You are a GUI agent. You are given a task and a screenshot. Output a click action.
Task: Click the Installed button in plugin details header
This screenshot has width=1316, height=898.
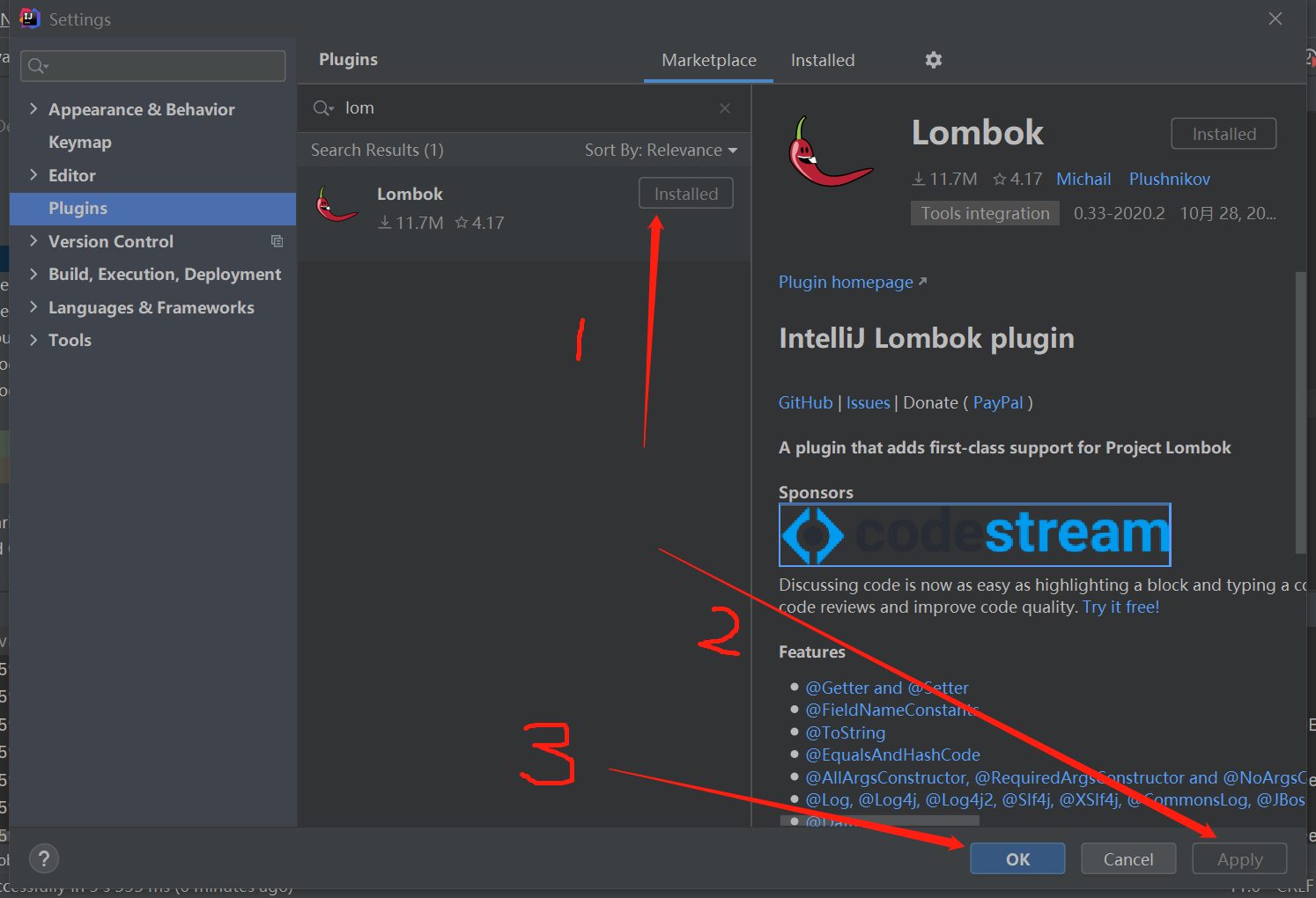tap(1224, 134)
